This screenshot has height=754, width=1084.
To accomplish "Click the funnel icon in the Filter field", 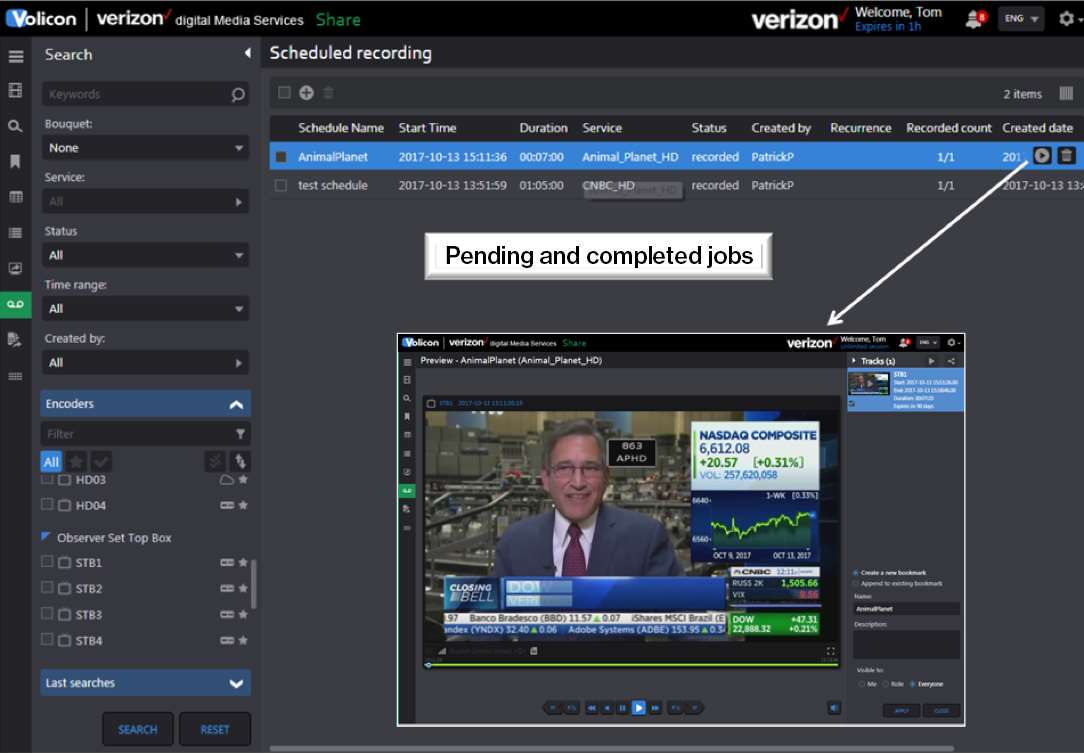I will coord(240,434).
